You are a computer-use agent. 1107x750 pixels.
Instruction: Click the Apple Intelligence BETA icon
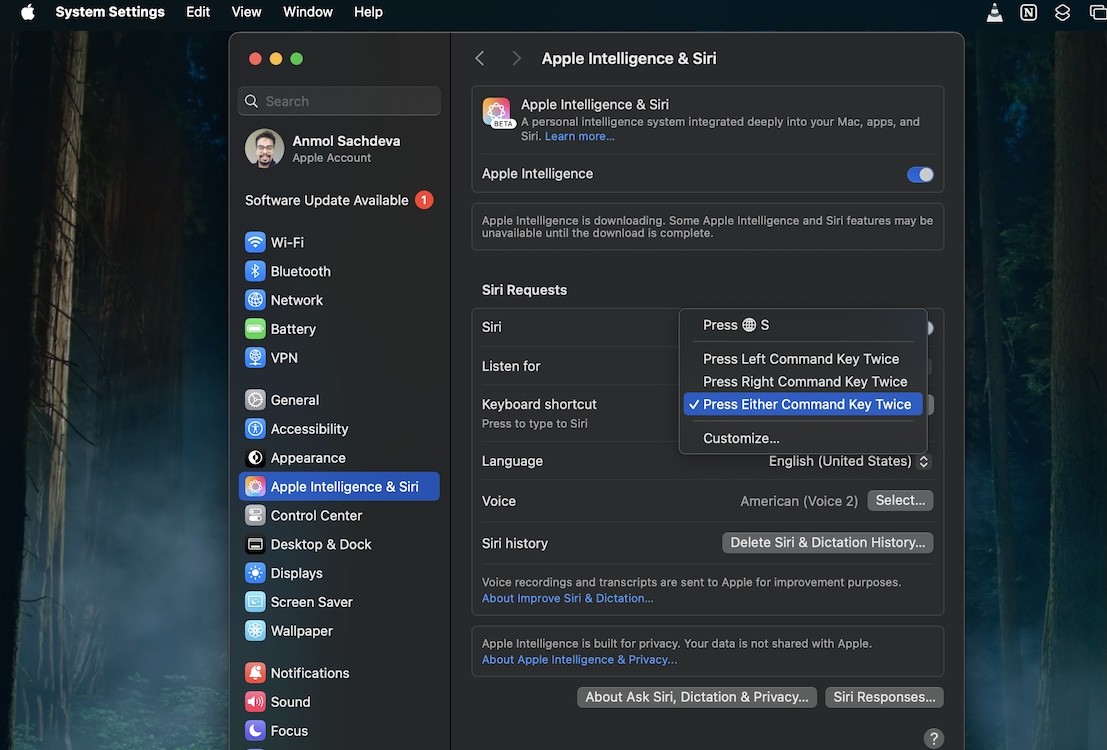[x=497, y=113]
